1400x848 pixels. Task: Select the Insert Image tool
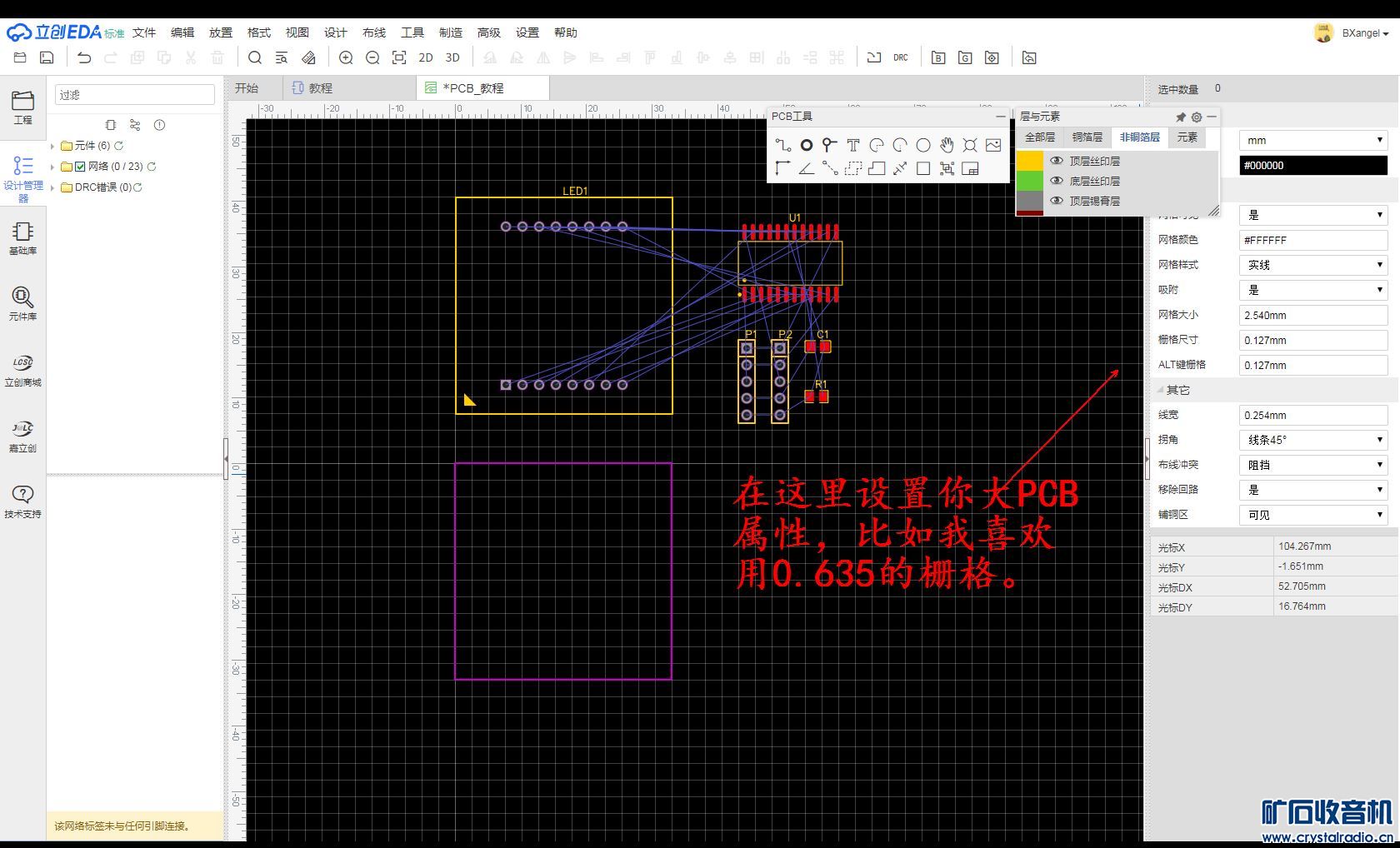pyautogui.click(x=993, y=145)
